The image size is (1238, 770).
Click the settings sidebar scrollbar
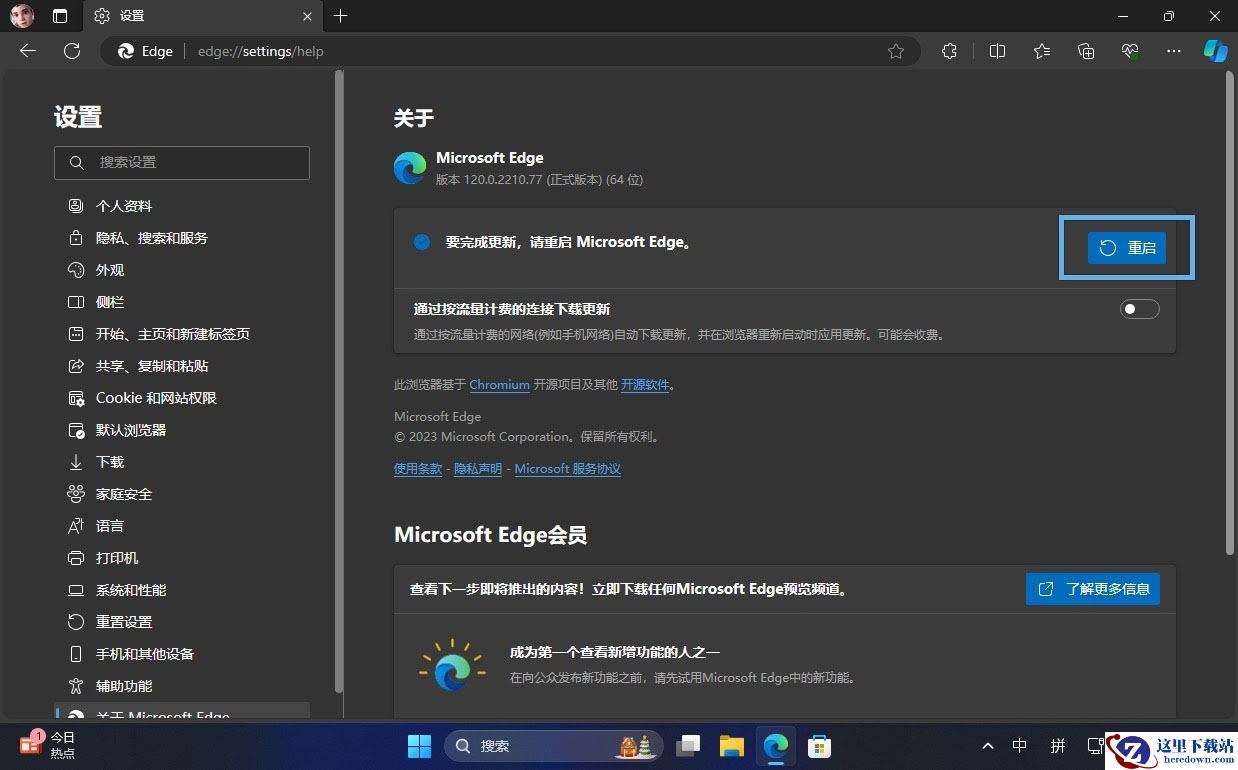[339, 380]
